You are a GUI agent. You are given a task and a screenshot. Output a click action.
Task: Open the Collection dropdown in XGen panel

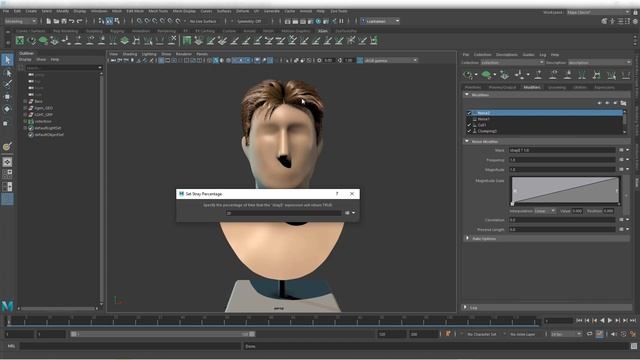click(x=512, y=62)
